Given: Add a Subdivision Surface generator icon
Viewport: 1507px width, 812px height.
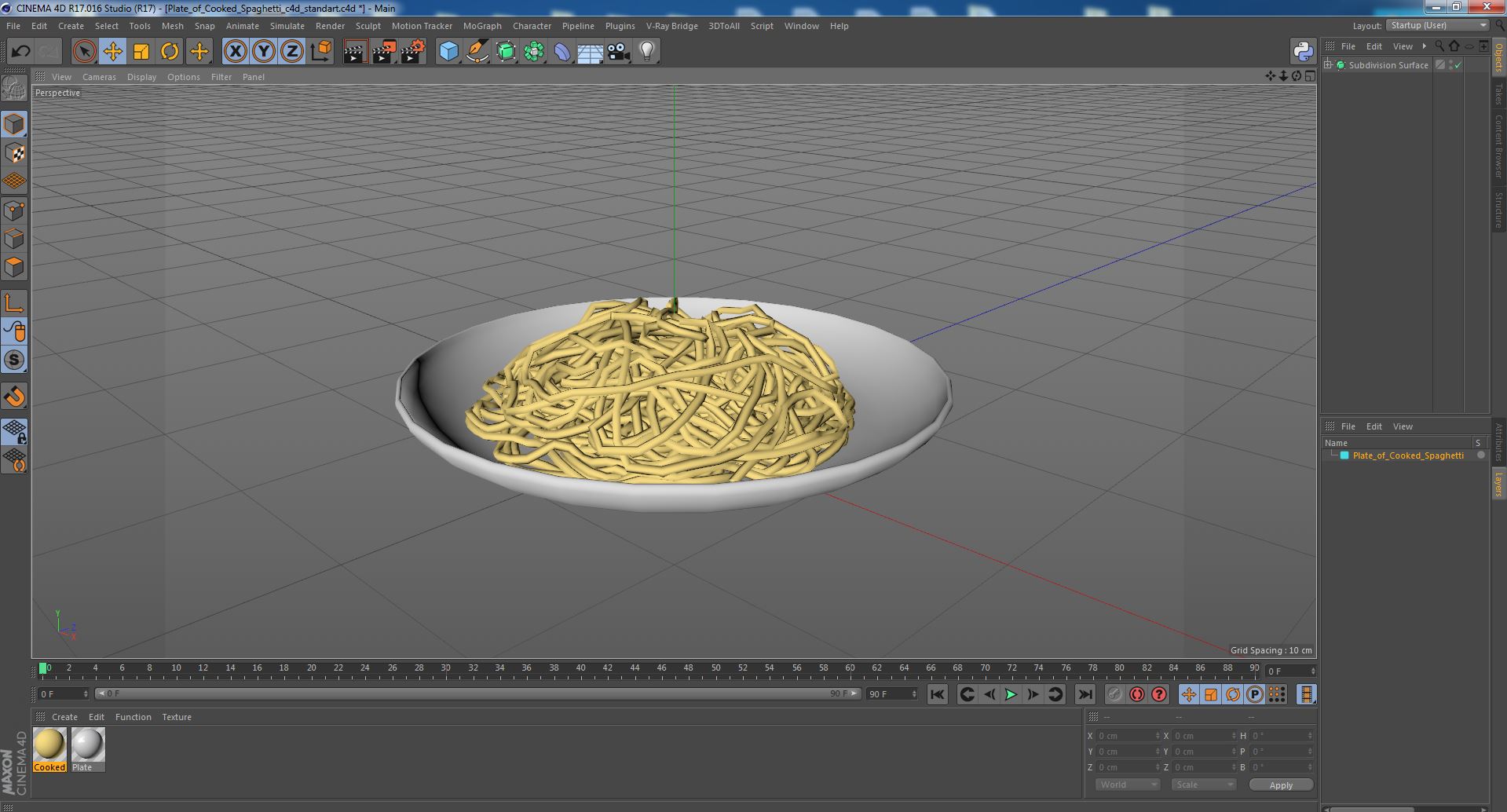Looking at the screenshot, I should (506, 52).
